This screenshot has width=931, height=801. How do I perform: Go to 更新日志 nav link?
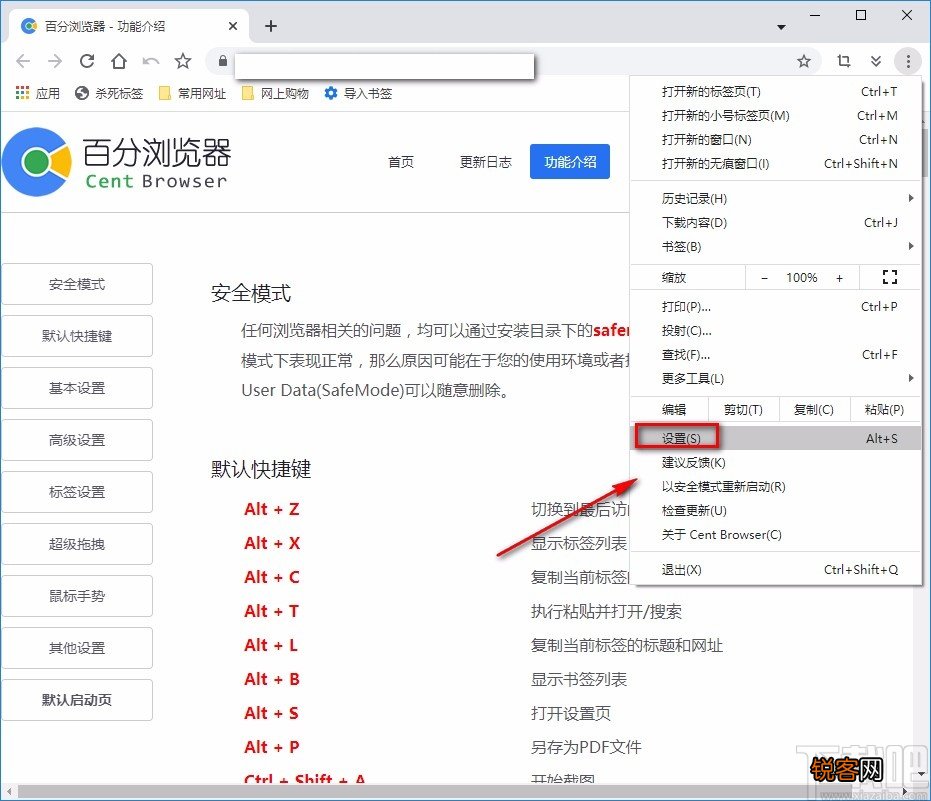tap(486, 162)
